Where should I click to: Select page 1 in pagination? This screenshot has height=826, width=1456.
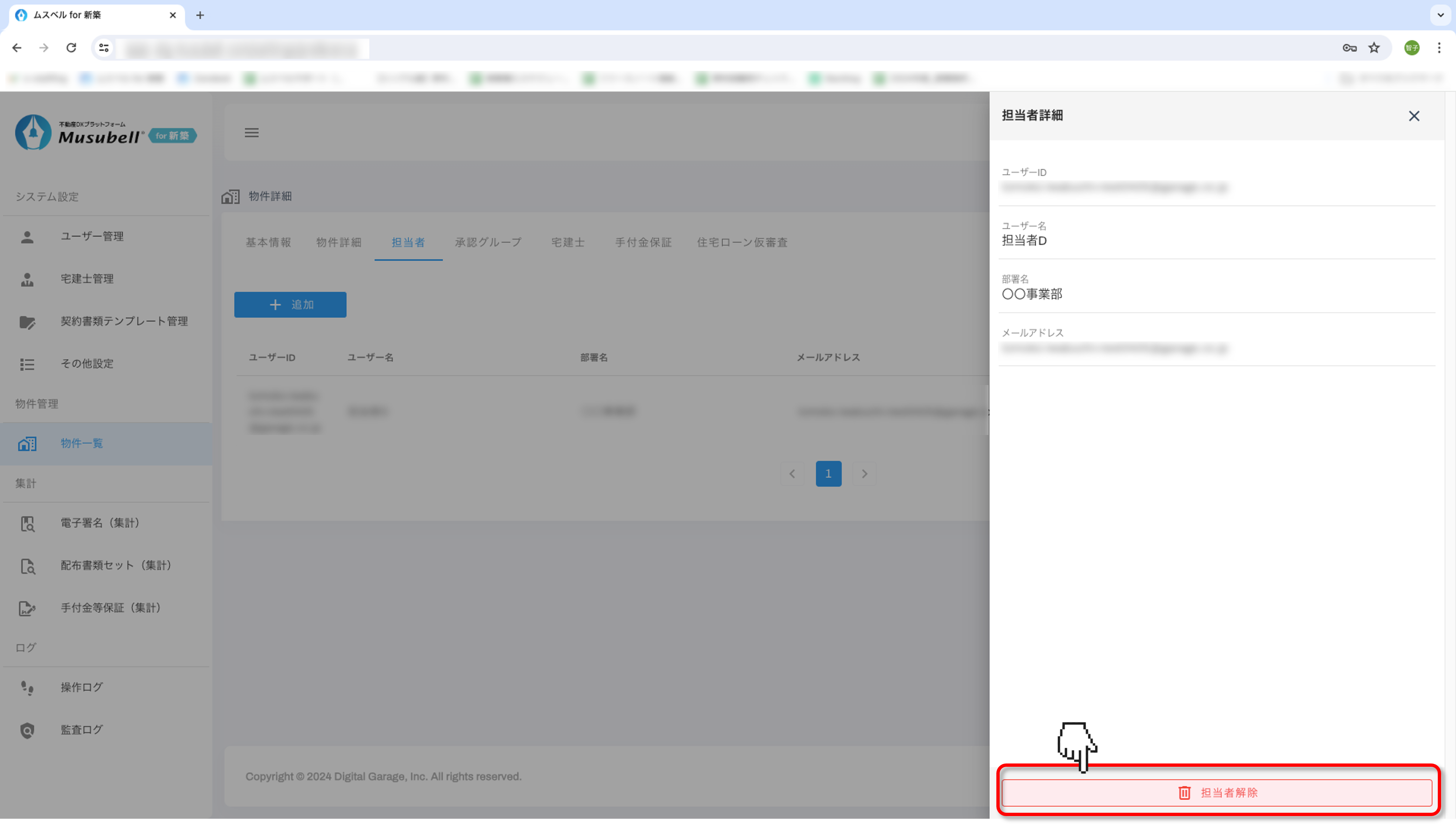tap(828, 474)
